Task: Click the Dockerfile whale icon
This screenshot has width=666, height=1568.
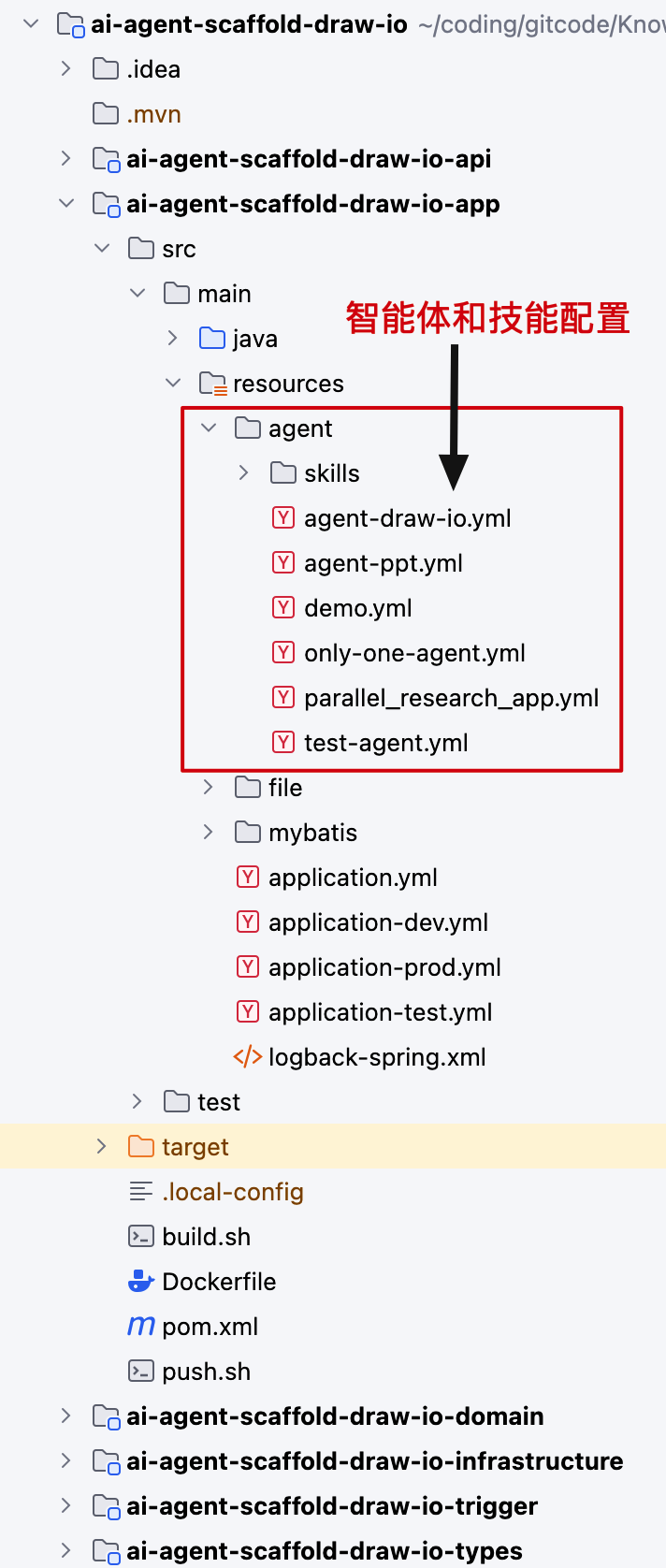Action: (x=140, y=1281)
